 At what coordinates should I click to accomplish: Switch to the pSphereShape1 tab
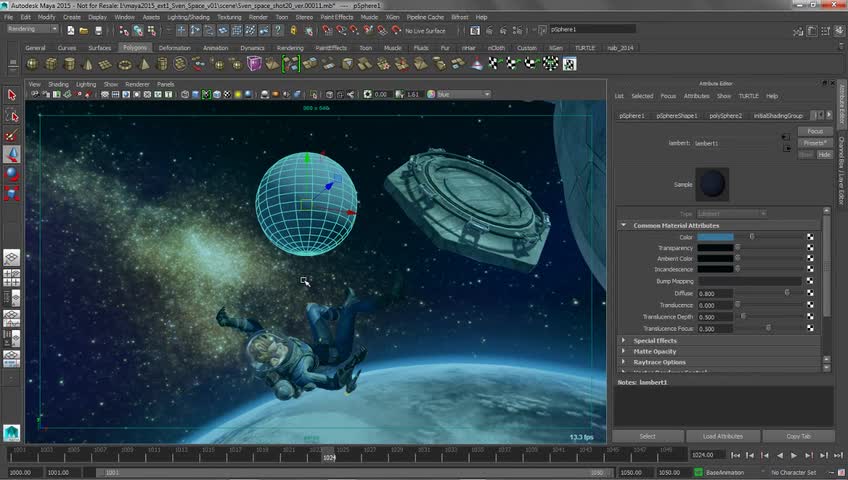(x=677, y=116)
